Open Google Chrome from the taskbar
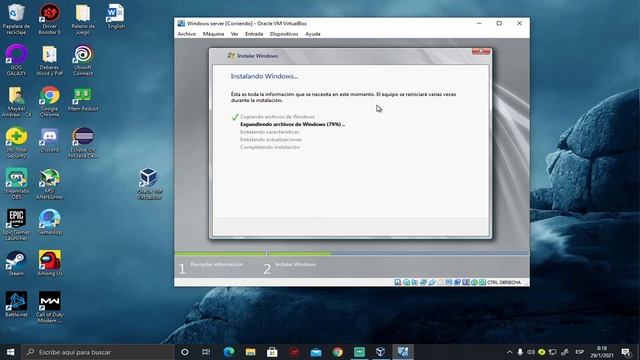The image size is (640, 360). (338, 352)
